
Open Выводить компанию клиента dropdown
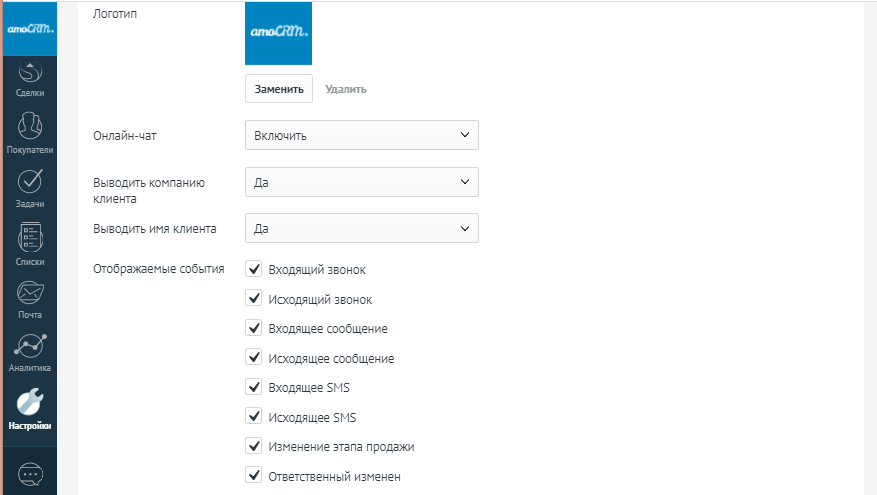(x=361, y=182)
